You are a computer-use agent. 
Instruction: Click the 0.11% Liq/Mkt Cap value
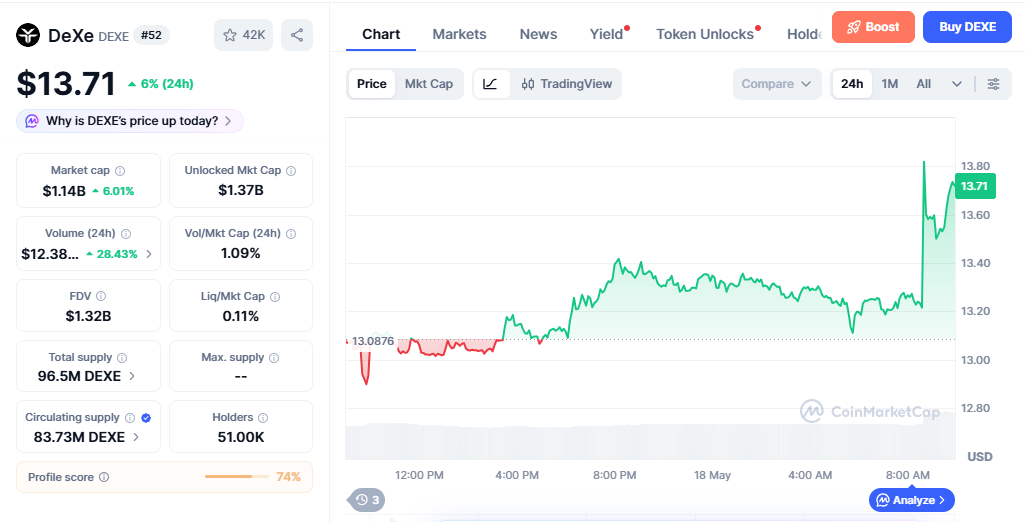click(241, 316)
